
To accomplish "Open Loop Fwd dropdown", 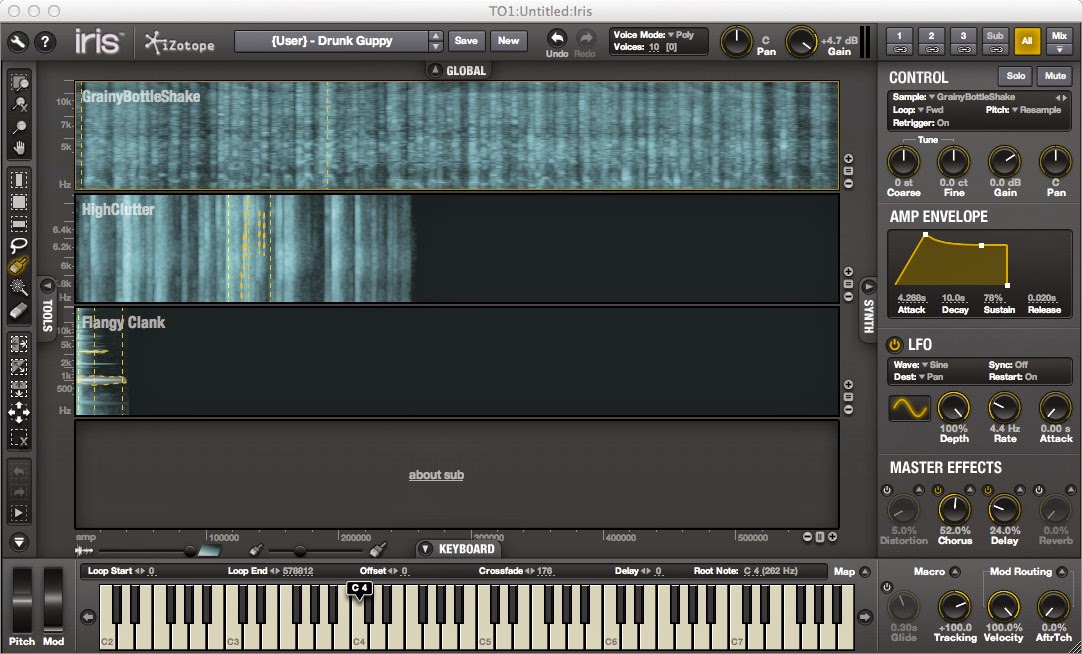I will pyautogui.click(x=929, y=110).
